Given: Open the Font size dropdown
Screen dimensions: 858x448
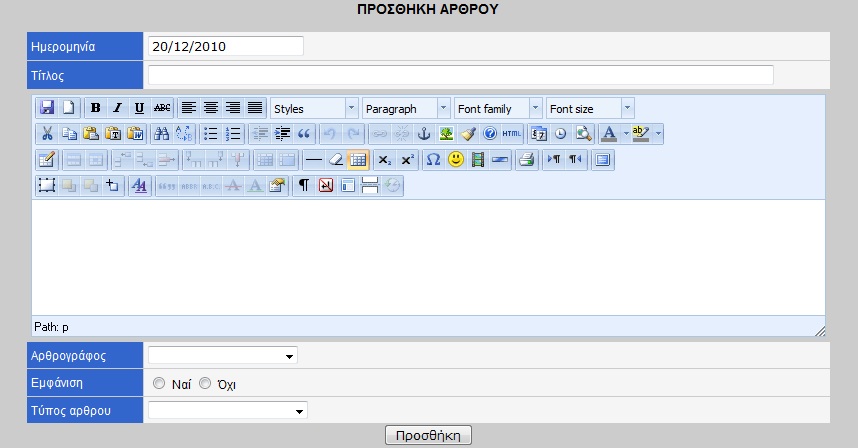Looking at the screenshot, I should pyautogui.click(x=590, y=108).
